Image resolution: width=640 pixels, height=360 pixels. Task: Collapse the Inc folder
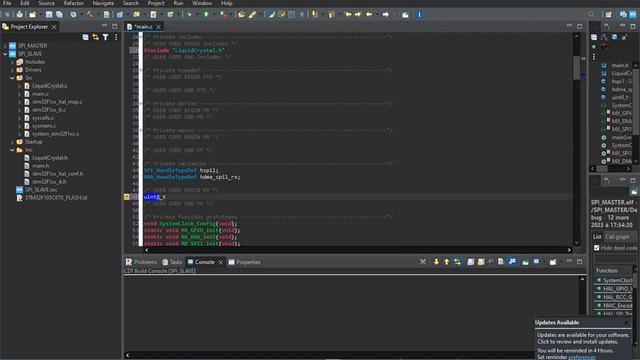(12, 150)
